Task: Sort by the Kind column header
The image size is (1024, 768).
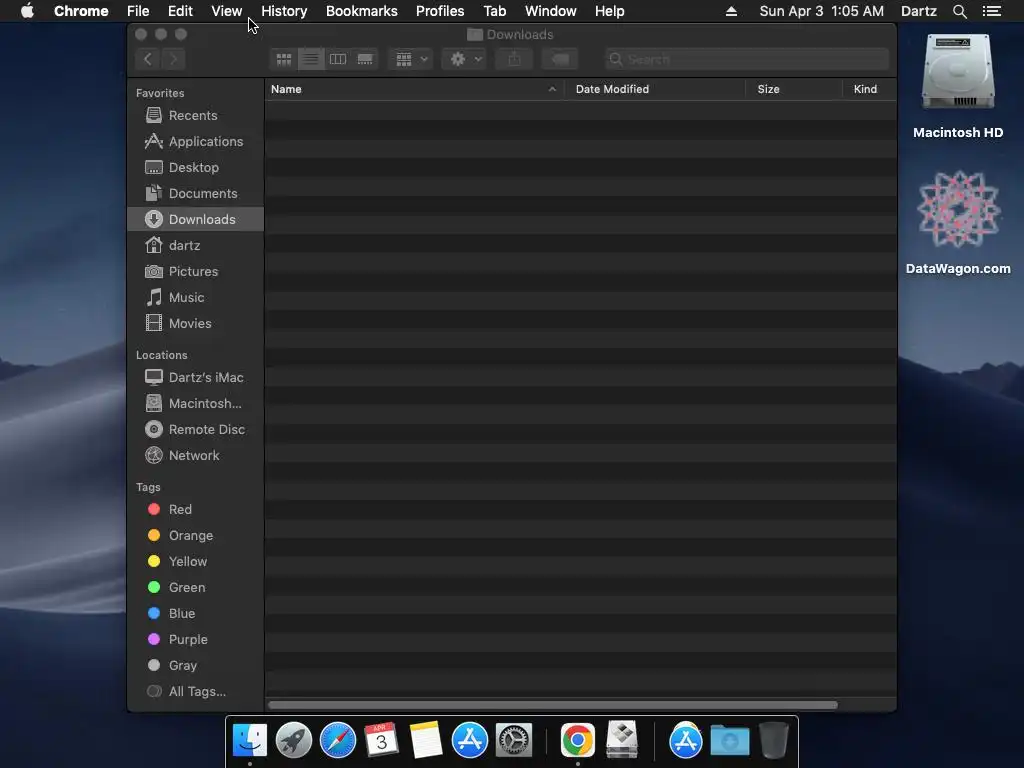Action: 869,89
